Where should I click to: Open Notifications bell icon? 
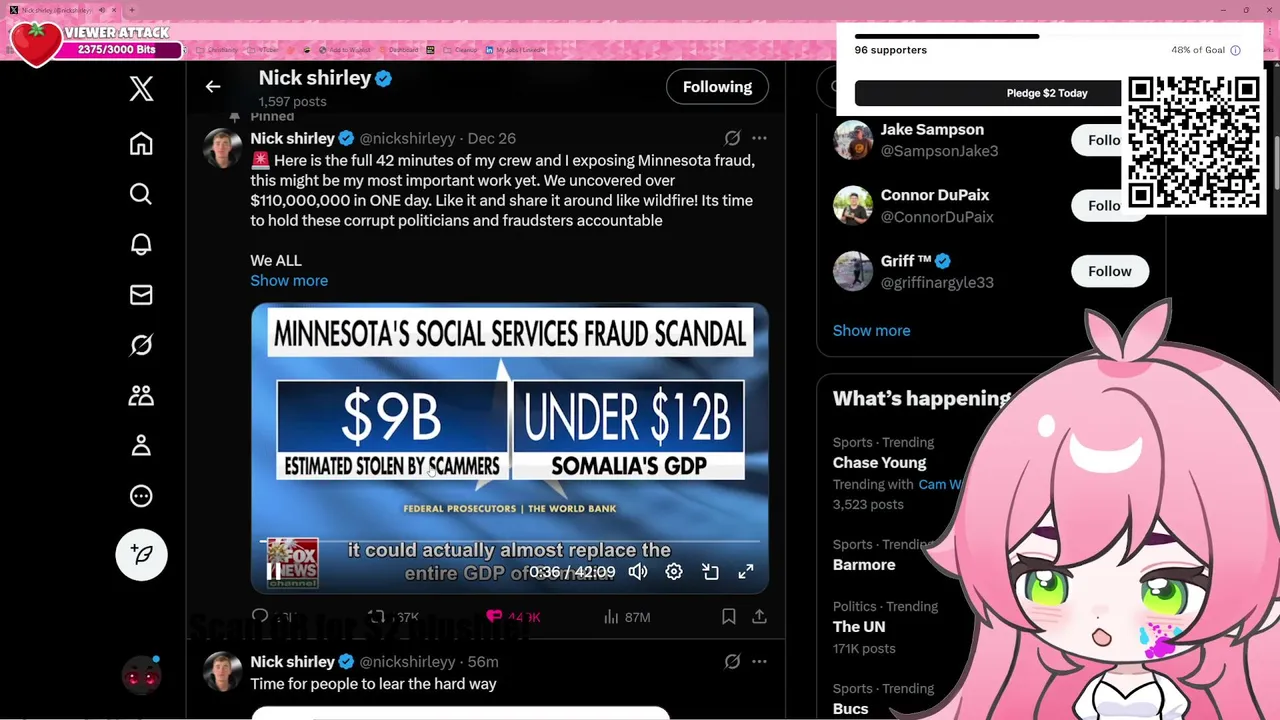click(x=141, y=245)
